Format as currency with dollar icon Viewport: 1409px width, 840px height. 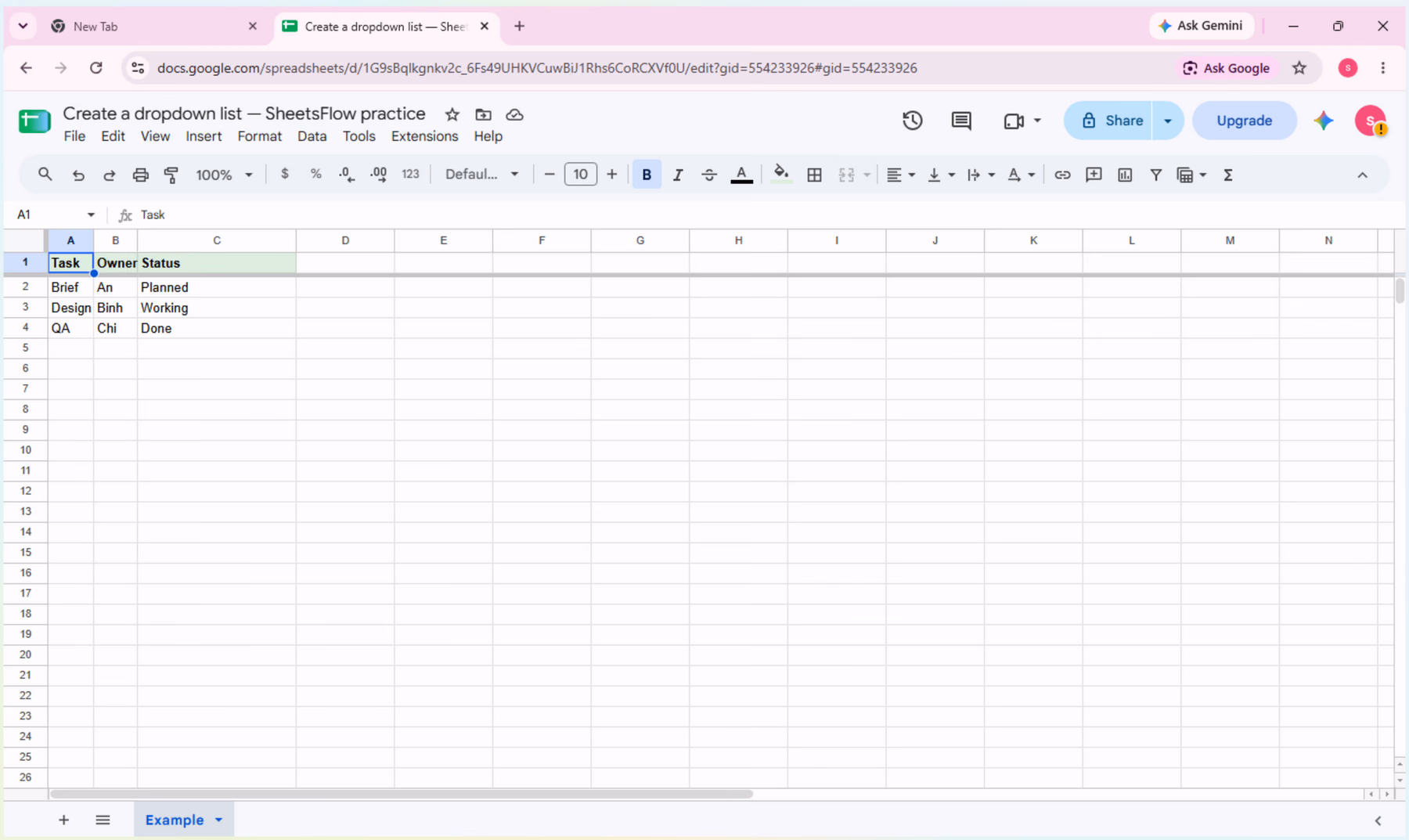285,174
